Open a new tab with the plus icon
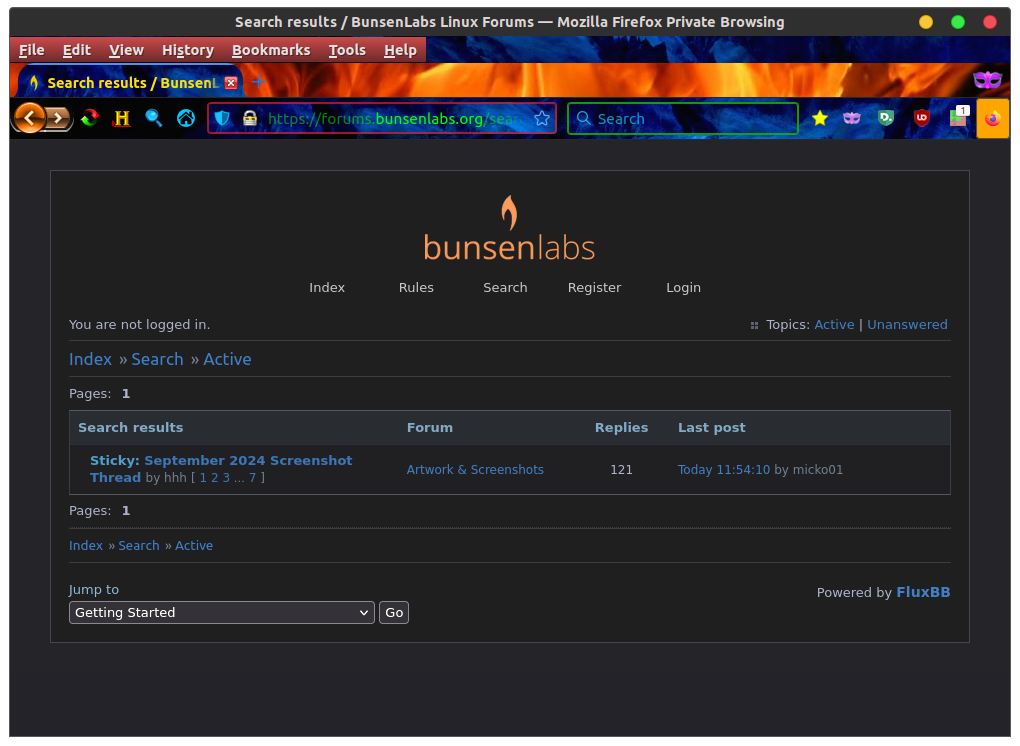 coord(258,82)
